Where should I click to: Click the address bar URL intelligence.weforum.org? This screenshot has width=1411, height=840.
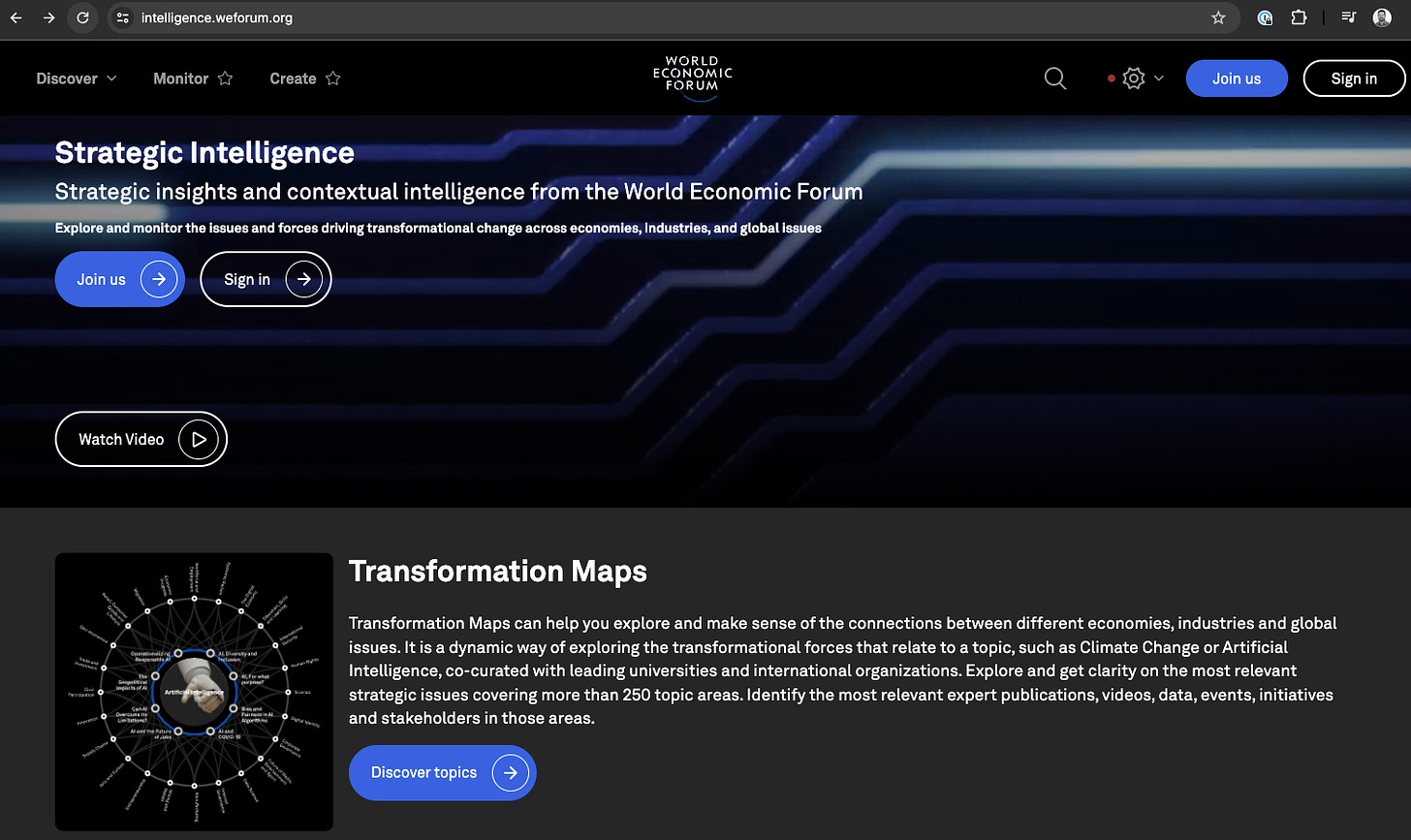tap(216, 17)
